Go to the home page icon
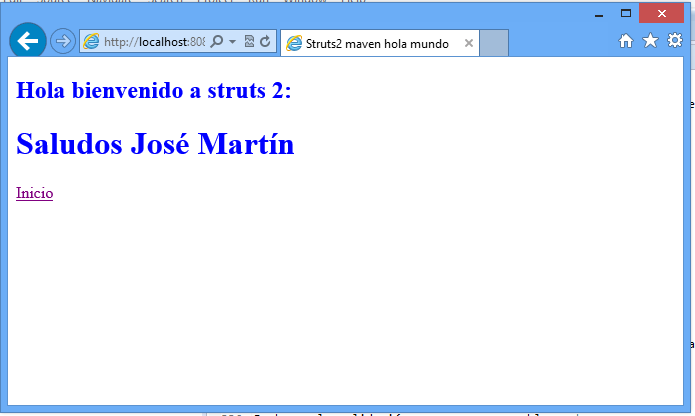695x416 pixels. pyautogui.click(x=626, y=41)
